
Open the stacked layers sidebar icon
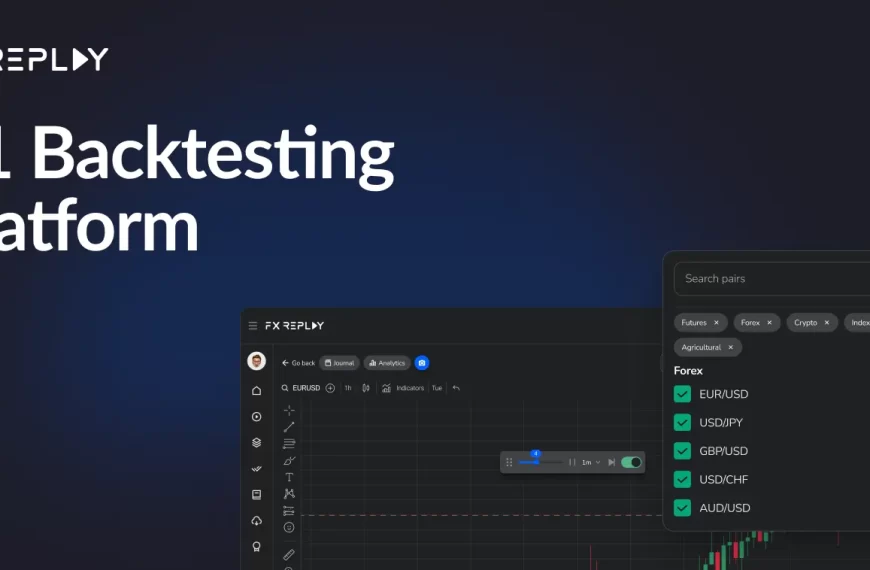click(256, 443)
